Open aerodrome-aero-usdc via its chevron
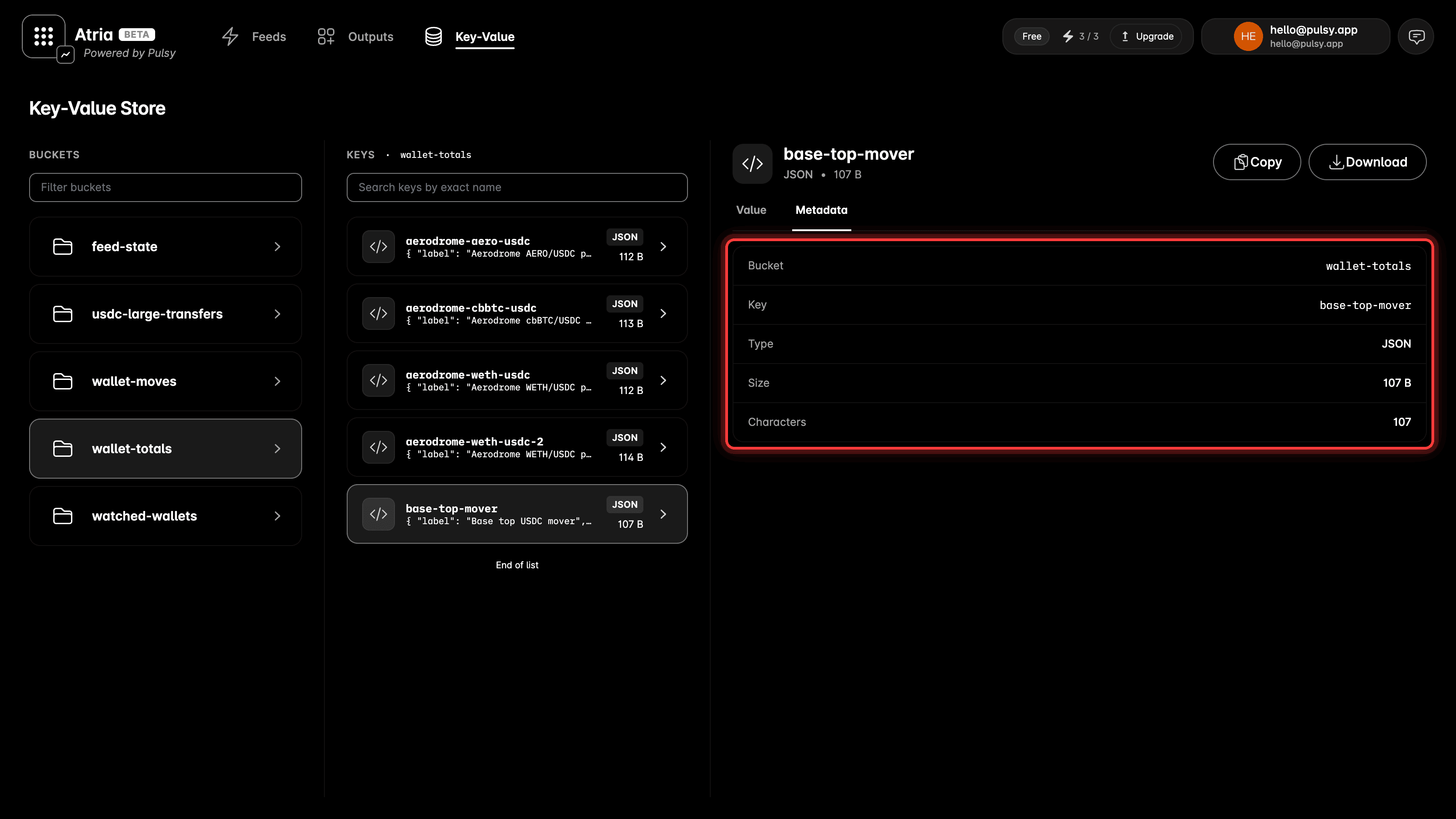Image resolution: width=1456 pixels, height=819 pixels. tap(663, 247)
